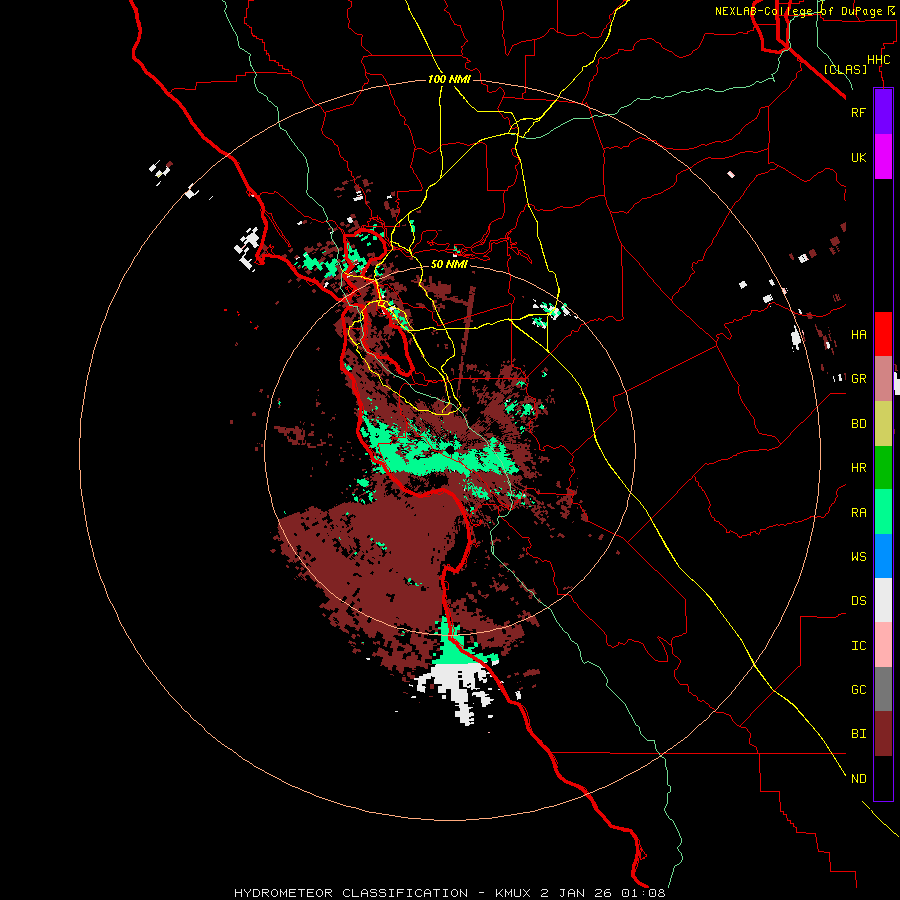The image size is (900, 900).
Task: Click the 'DS' legend label
Action: [x=858, y=600]
